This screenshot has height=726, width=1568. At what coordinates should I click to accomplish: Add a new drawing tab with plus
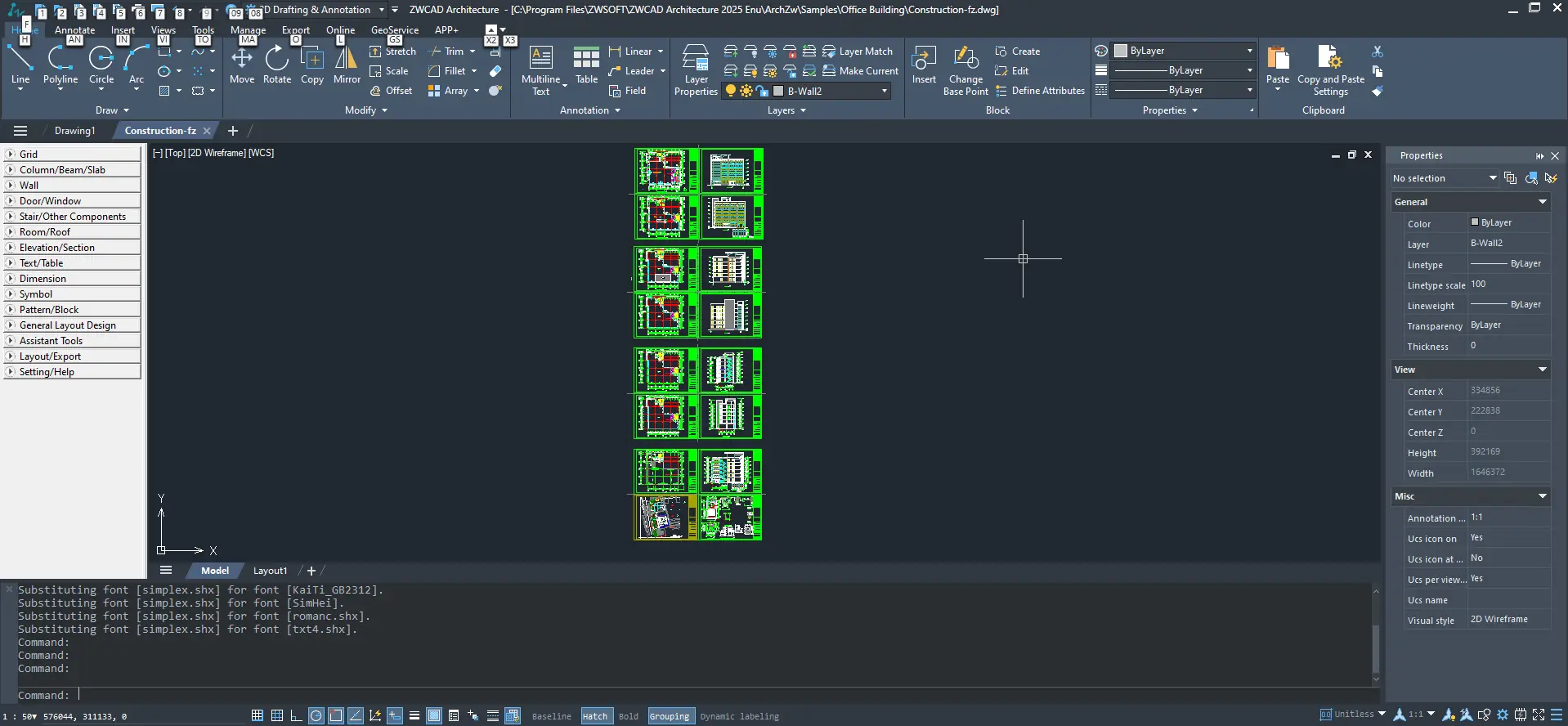233,131
